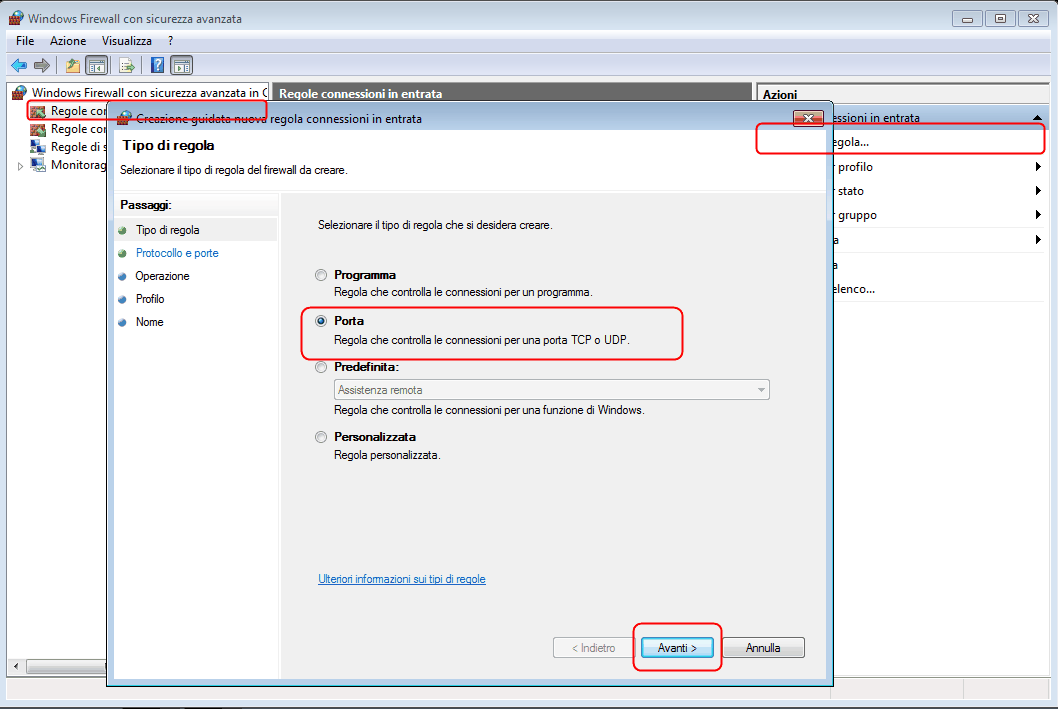Toggle the Show/Hide Action Pane toolbar icon
This screenshot has width=1058, height=709.
[182, 65]
